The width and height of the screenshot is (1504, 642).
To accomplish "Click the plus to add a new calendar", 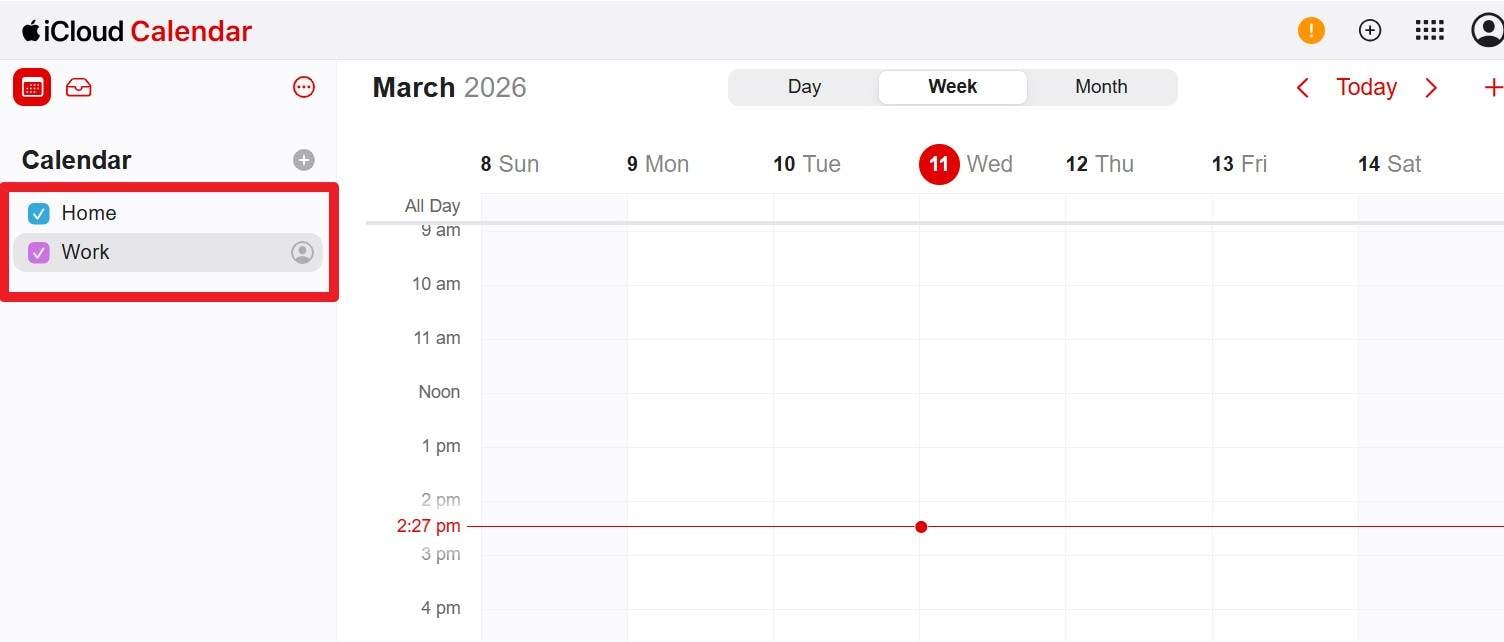I will tap(303, 159).
